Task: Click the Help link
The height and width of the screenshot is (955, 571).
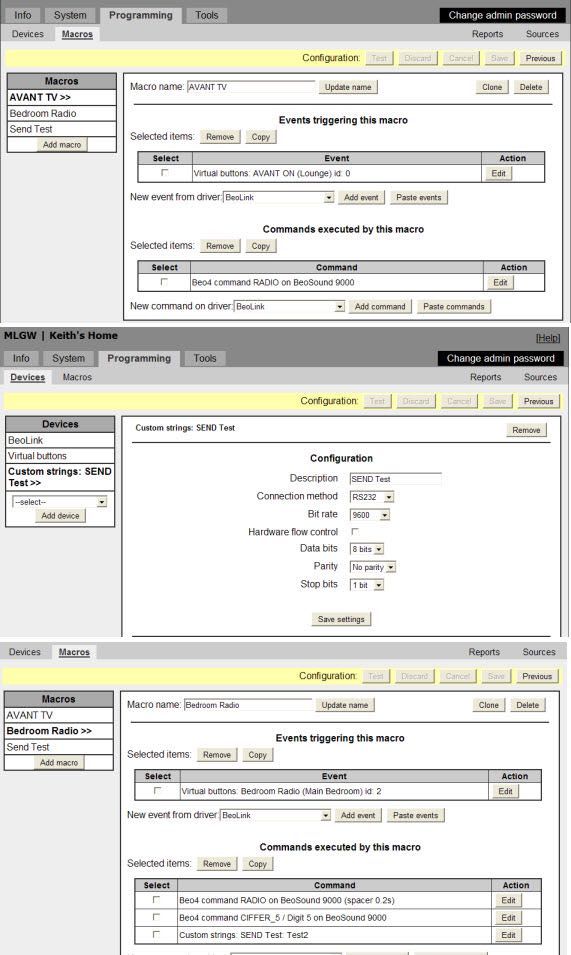Action: (x=548, y=338)
